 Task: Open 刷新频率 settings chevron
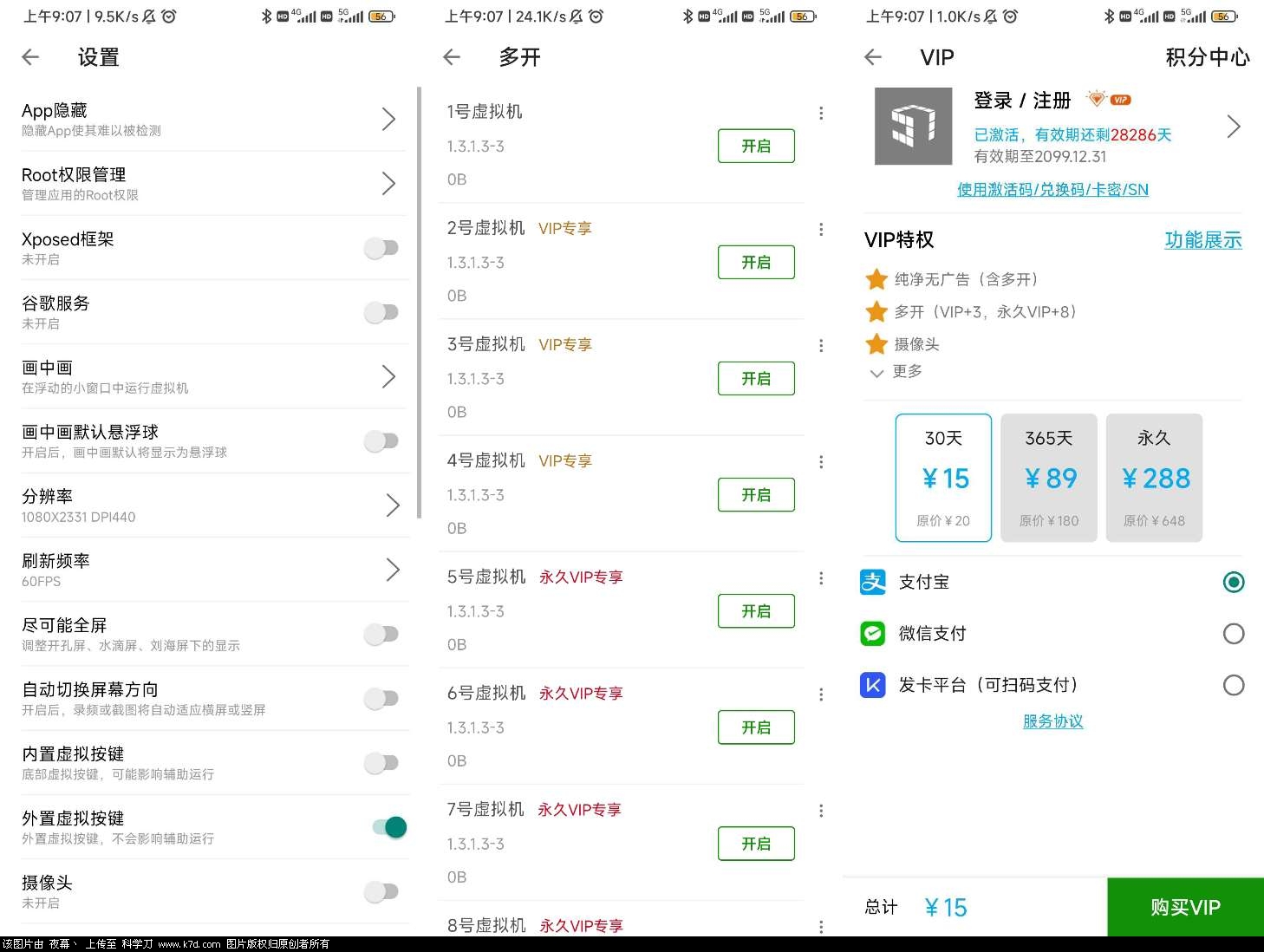tap(392, 569)
